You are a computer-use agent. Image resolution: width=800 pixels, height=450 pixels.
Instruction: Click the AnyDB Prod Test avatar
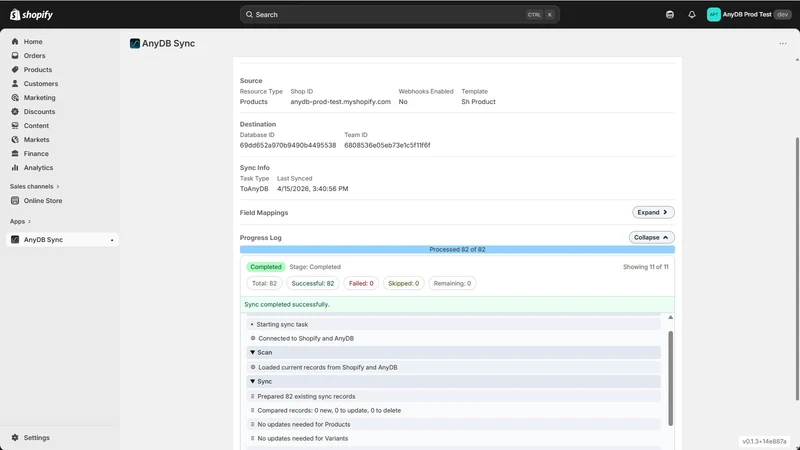click(713, 14)
